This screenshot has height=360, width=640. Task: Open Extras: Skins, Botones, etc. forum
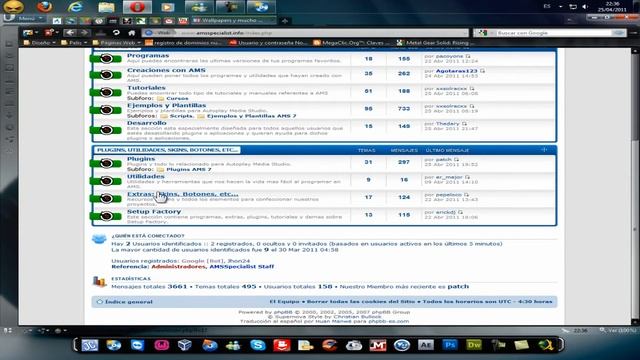click(x=182, y=194)
